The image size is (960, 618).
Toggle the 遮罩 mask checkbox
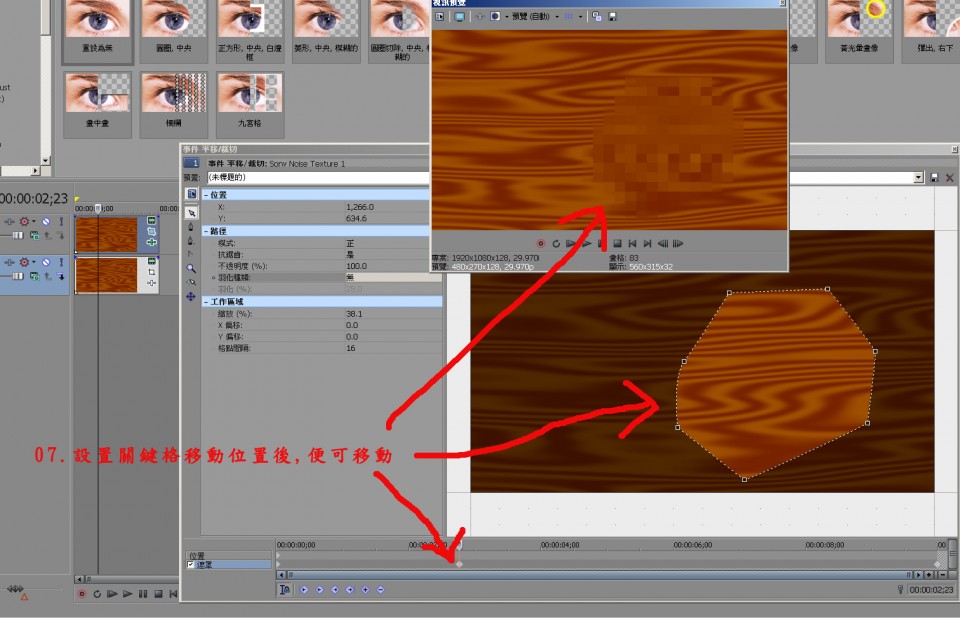tap(191, 565)
